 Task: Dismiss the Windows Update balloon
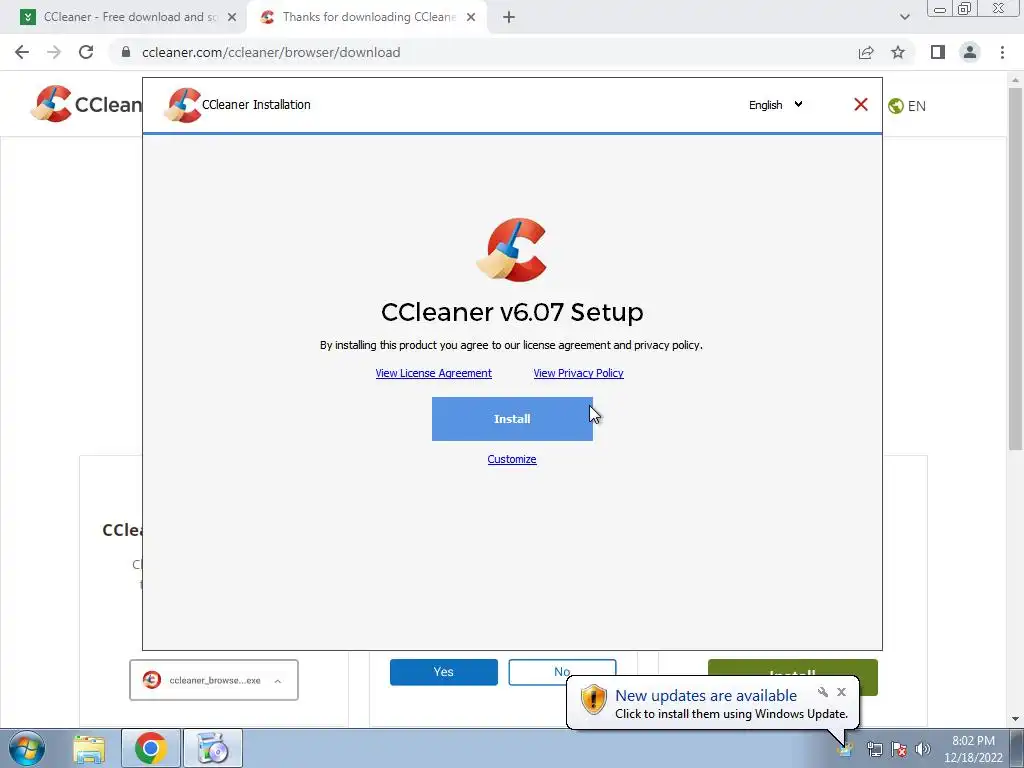point(841,692)
